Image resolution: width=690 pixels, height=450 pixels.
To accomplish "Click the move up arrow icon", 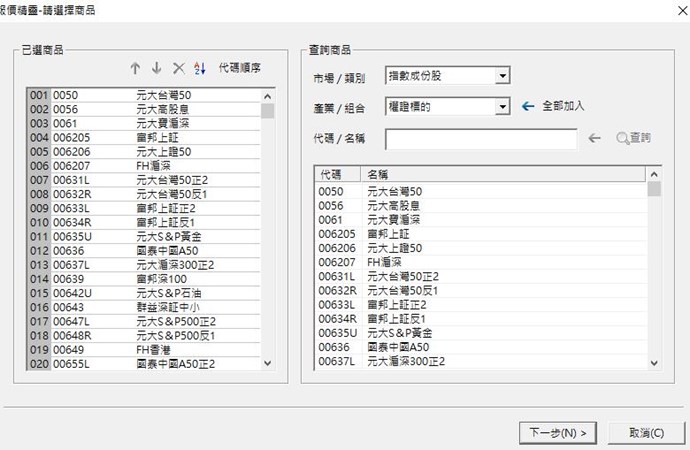I will (136, 68).
